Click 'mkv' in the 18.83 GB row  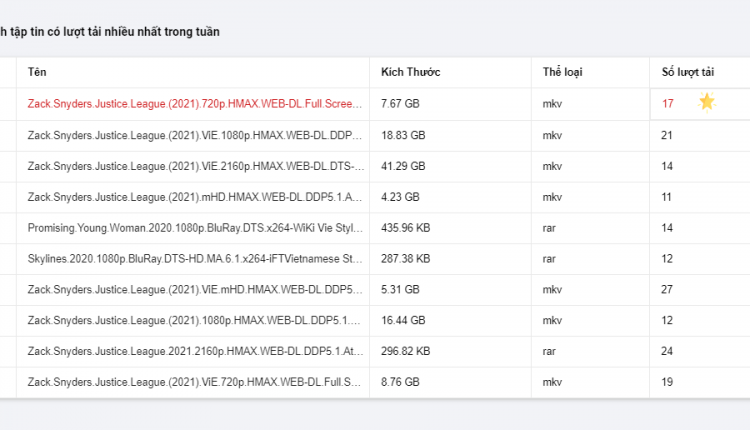tap(552, 135)
